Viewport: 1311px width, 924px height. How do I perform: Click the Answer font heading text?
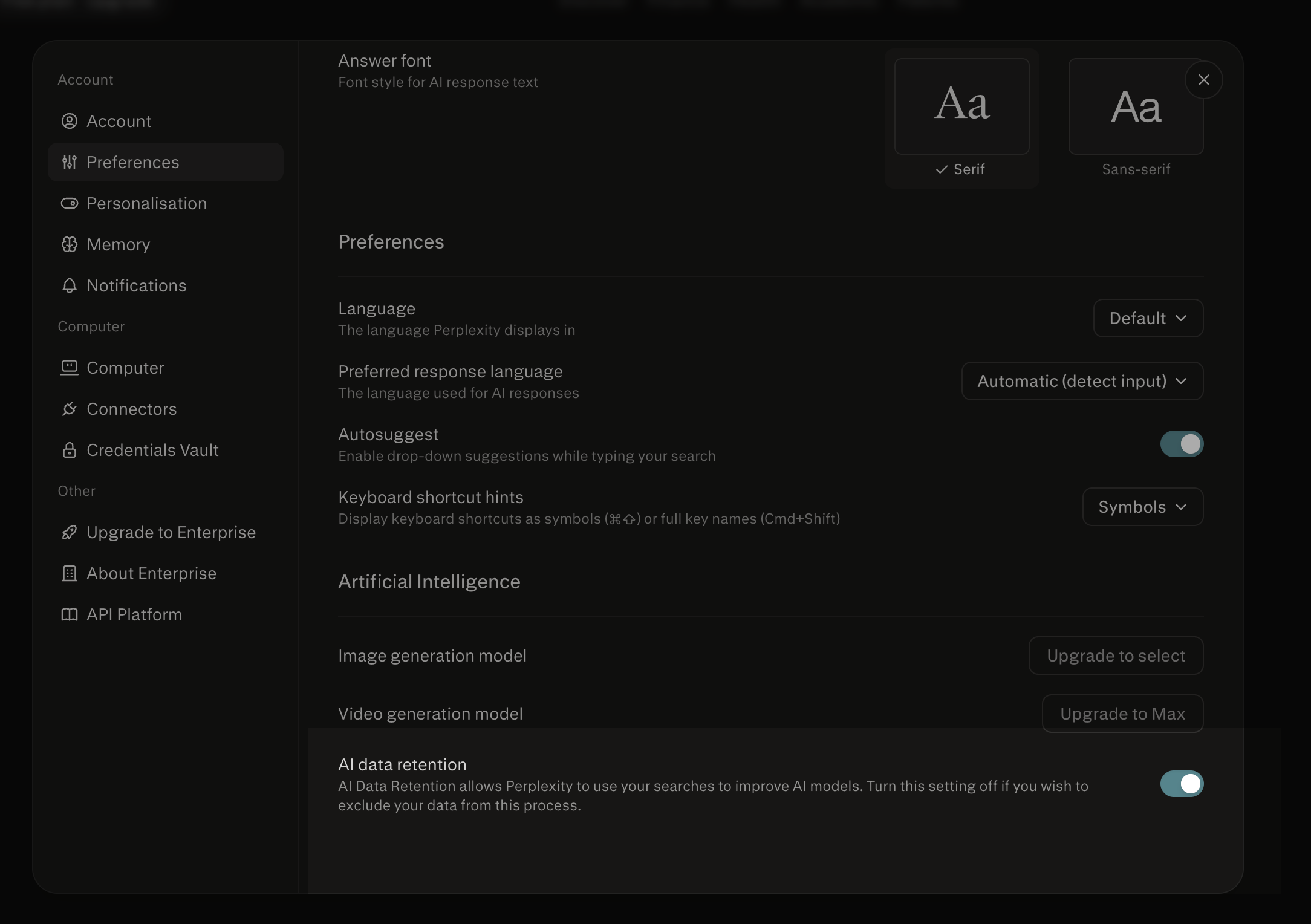[385, 60]
